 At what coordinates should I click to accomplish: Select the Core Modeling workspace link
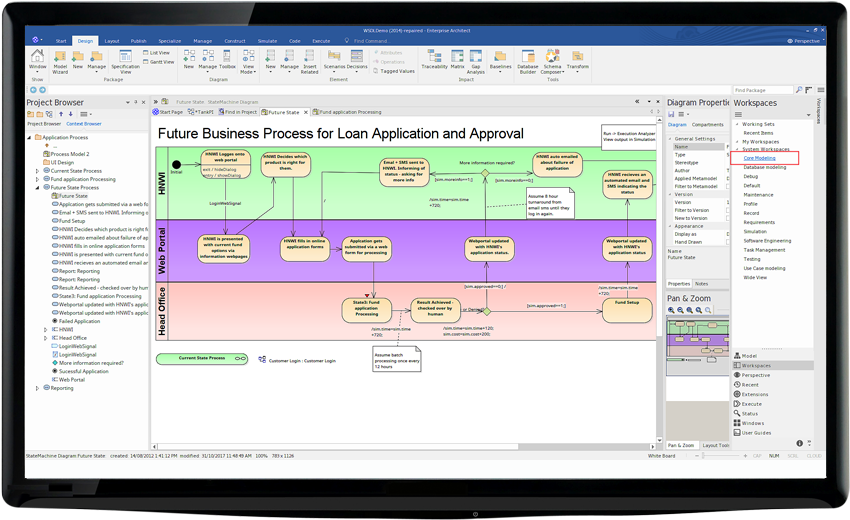[x=759, y=158]
